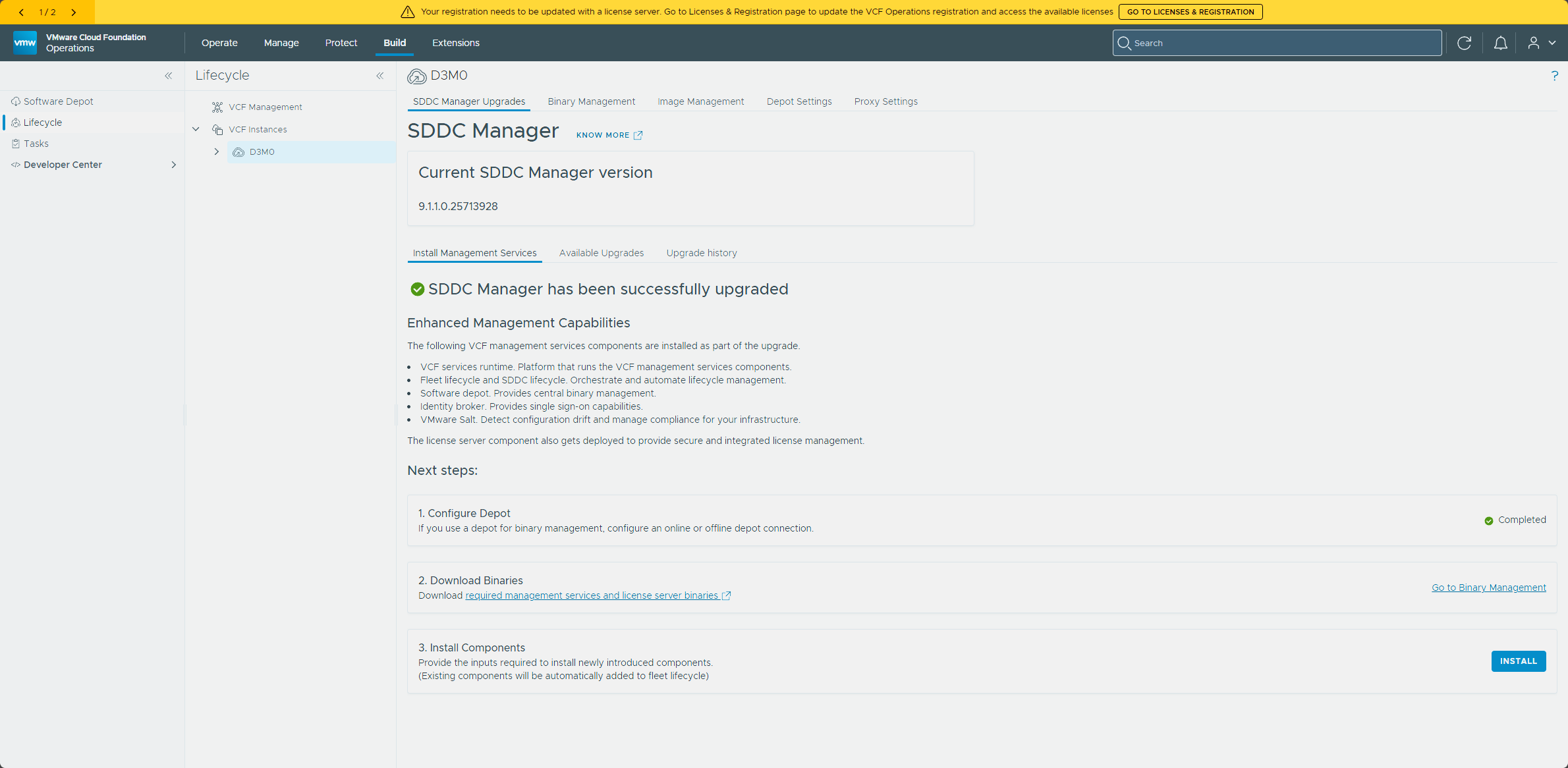Open the Operate menu
1568x768 pixels.
(x=219, y=43)
